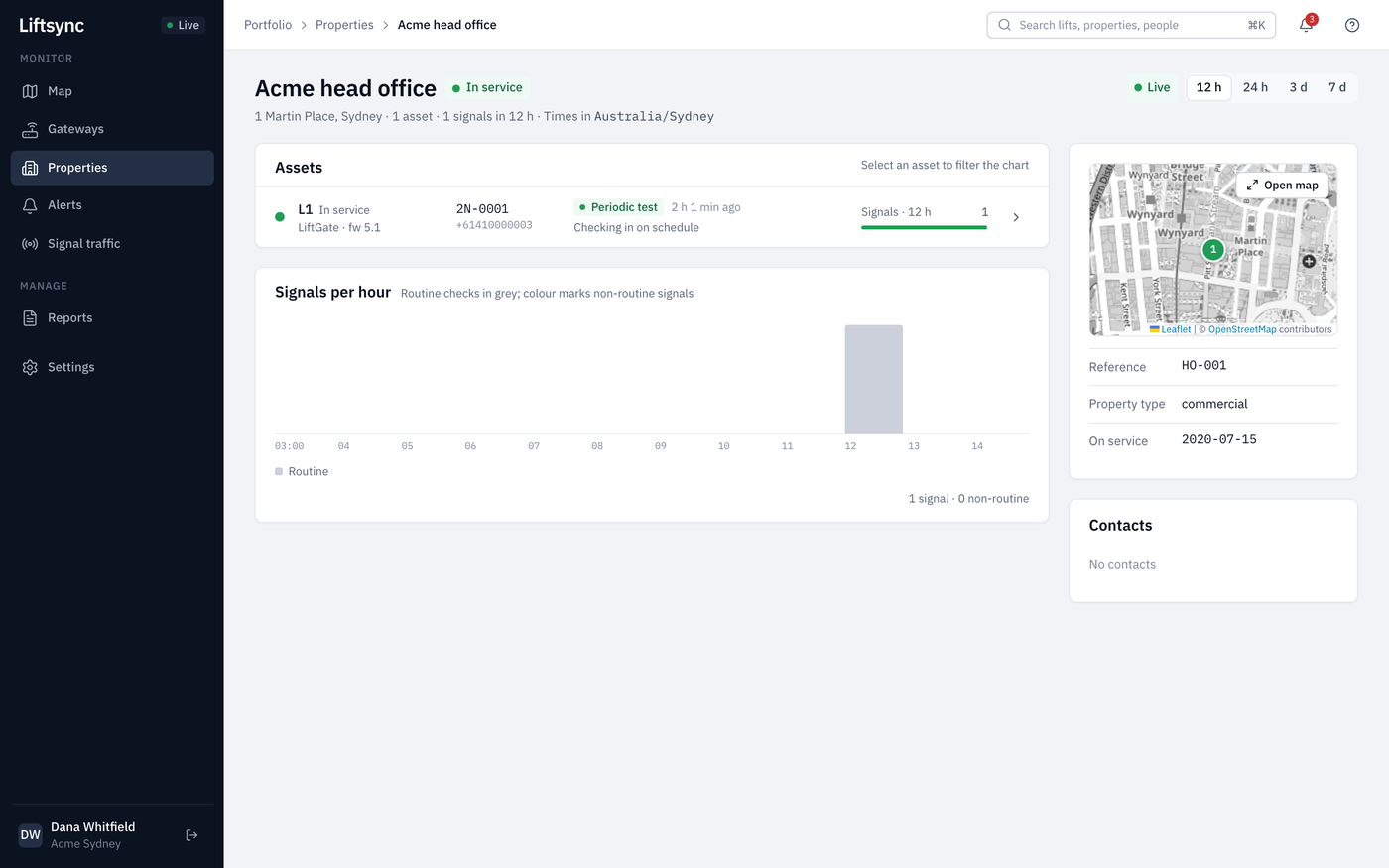Open map in expanded view
1389x868 pixels.
(x=1283, y=185)
